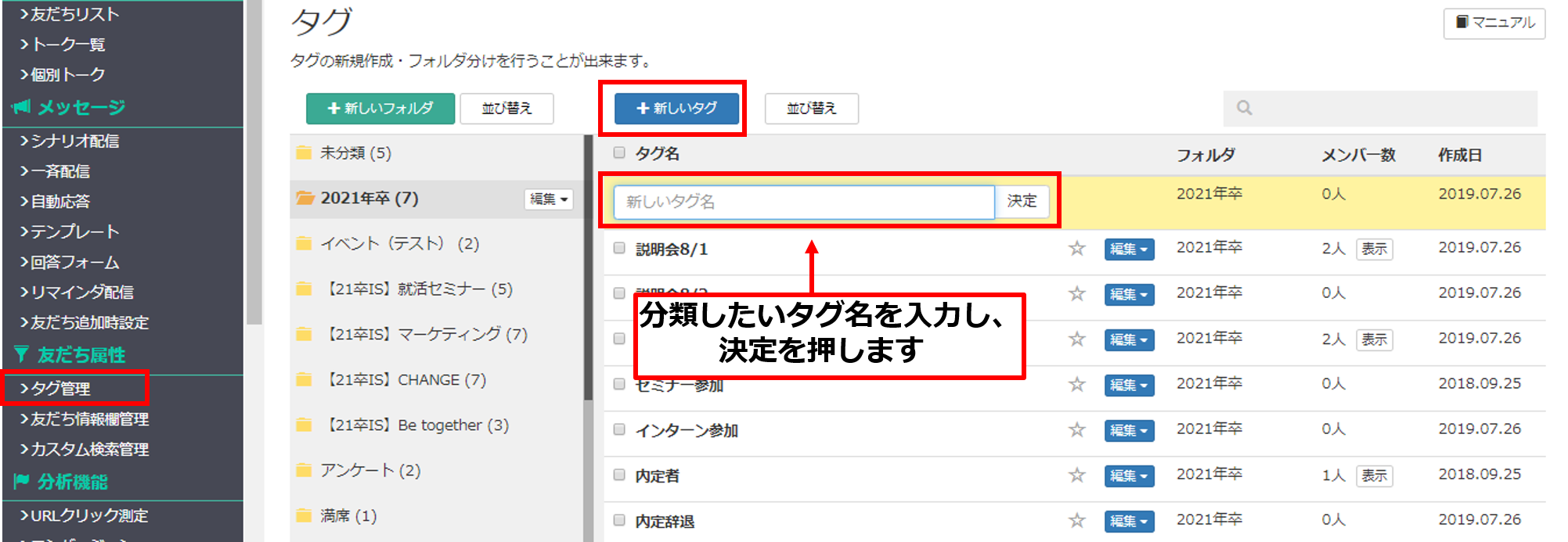Click the folder icon for 未分類 (5)

tap(304, 153)
